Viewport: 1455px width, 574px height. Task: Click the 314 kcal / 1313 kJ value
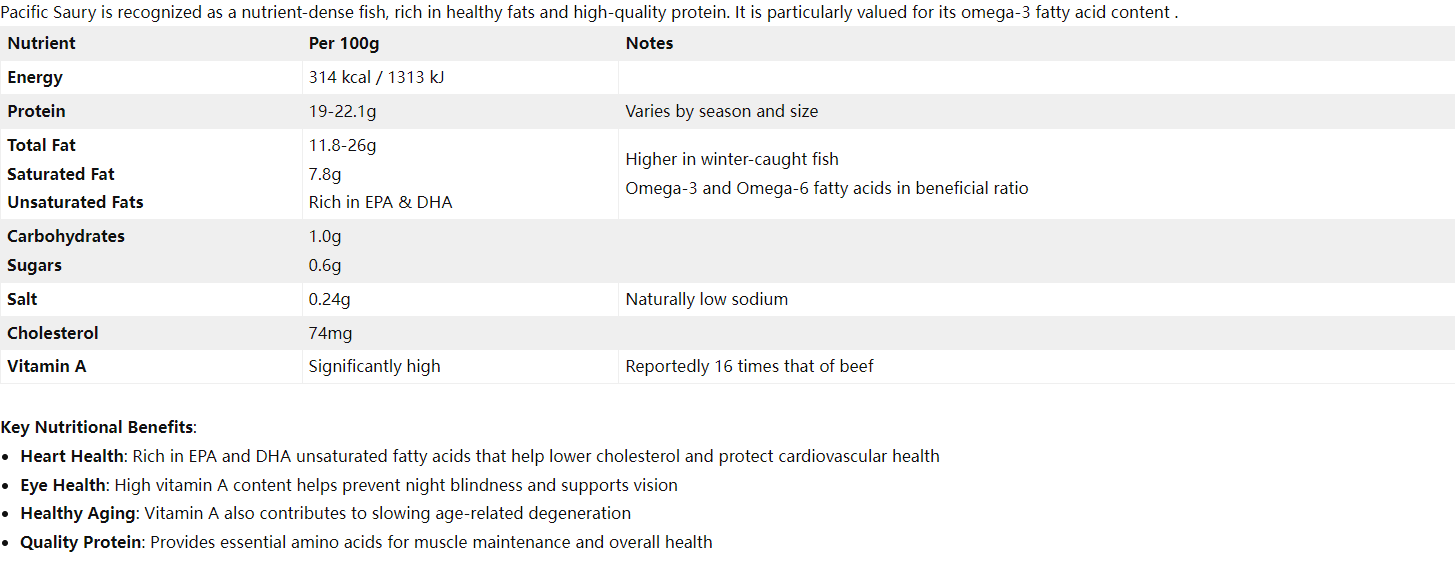[377, 77]
